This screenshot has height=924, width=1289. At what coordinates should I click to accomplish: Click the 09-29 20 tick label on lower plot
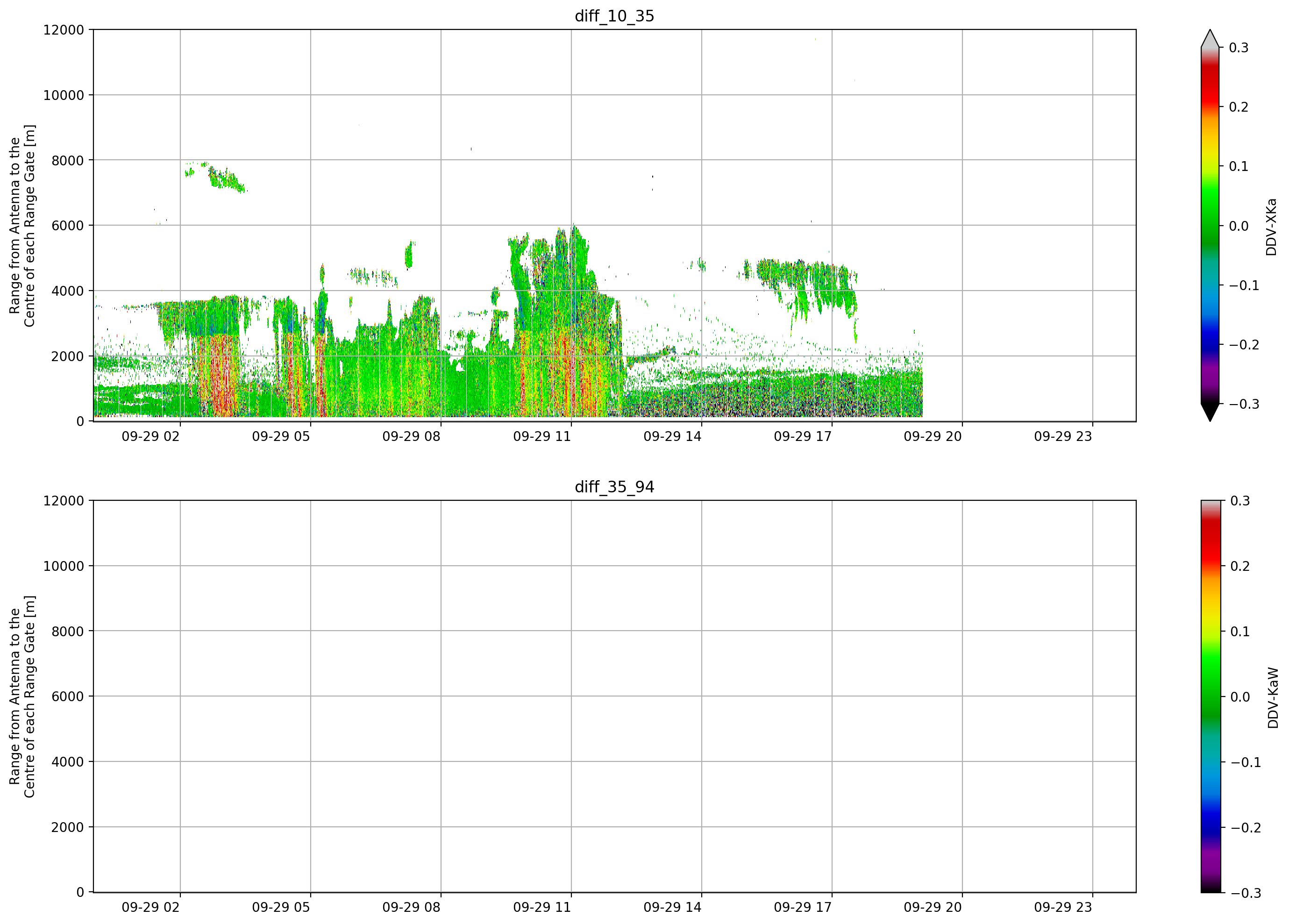[933, 908]
